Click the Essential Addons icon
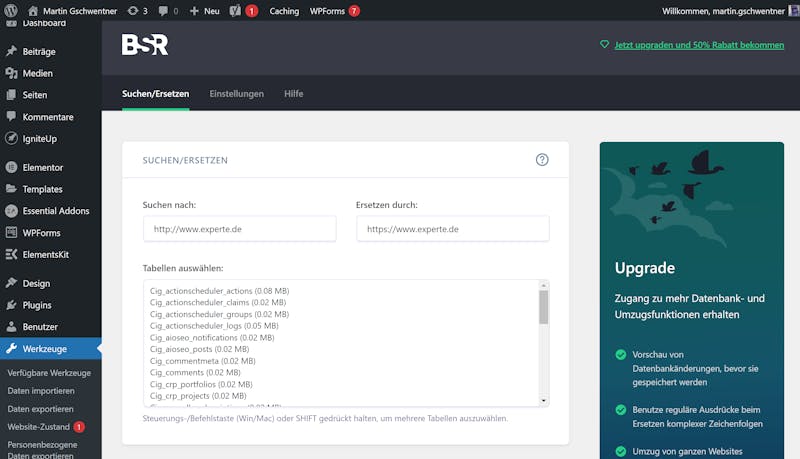 click(11, 211)
